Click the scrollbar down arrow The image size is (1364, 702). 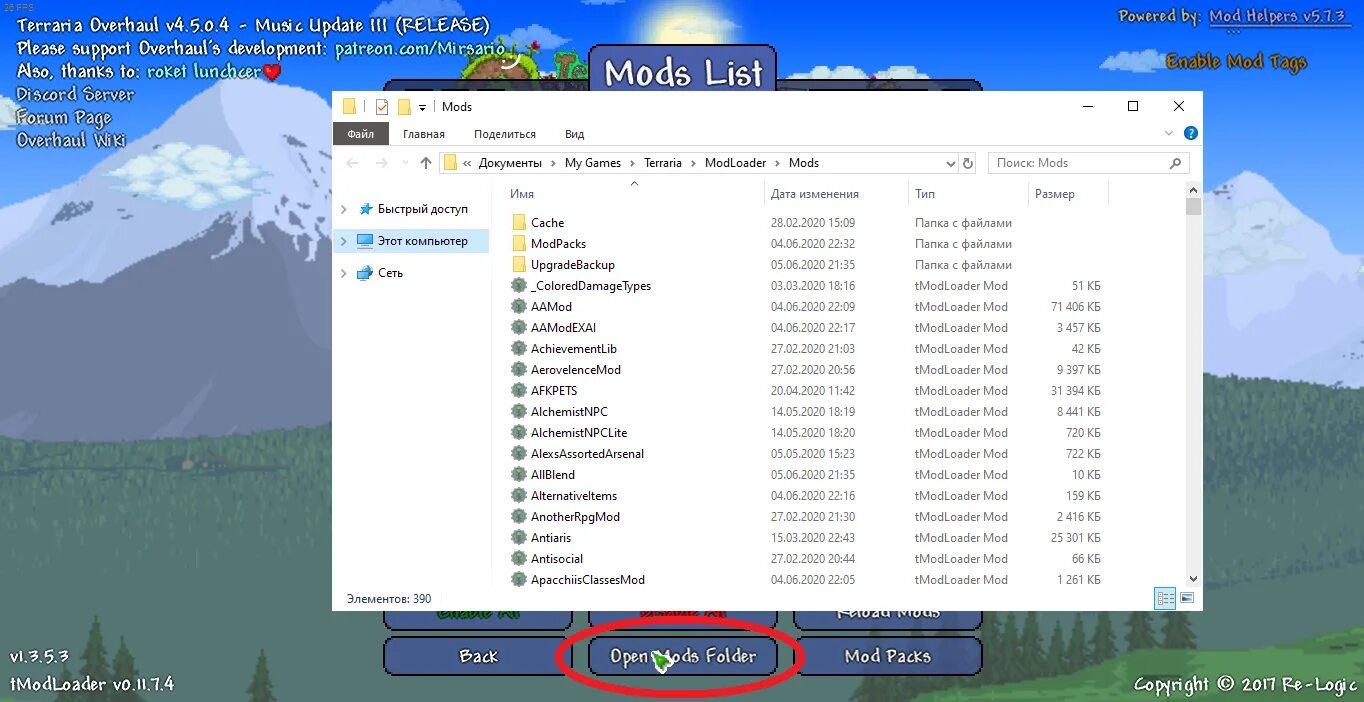1192,579
